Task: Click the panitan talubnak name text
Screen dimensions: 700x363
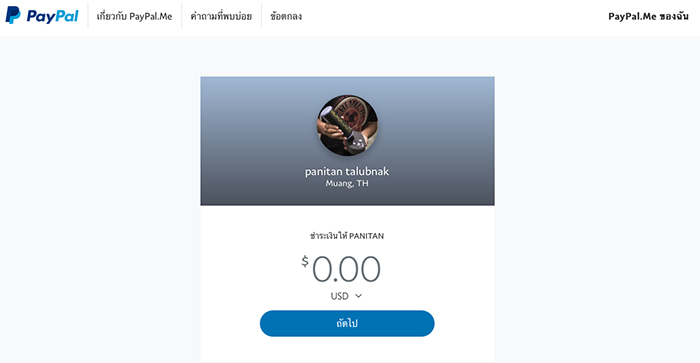Action: pos(347,171)
